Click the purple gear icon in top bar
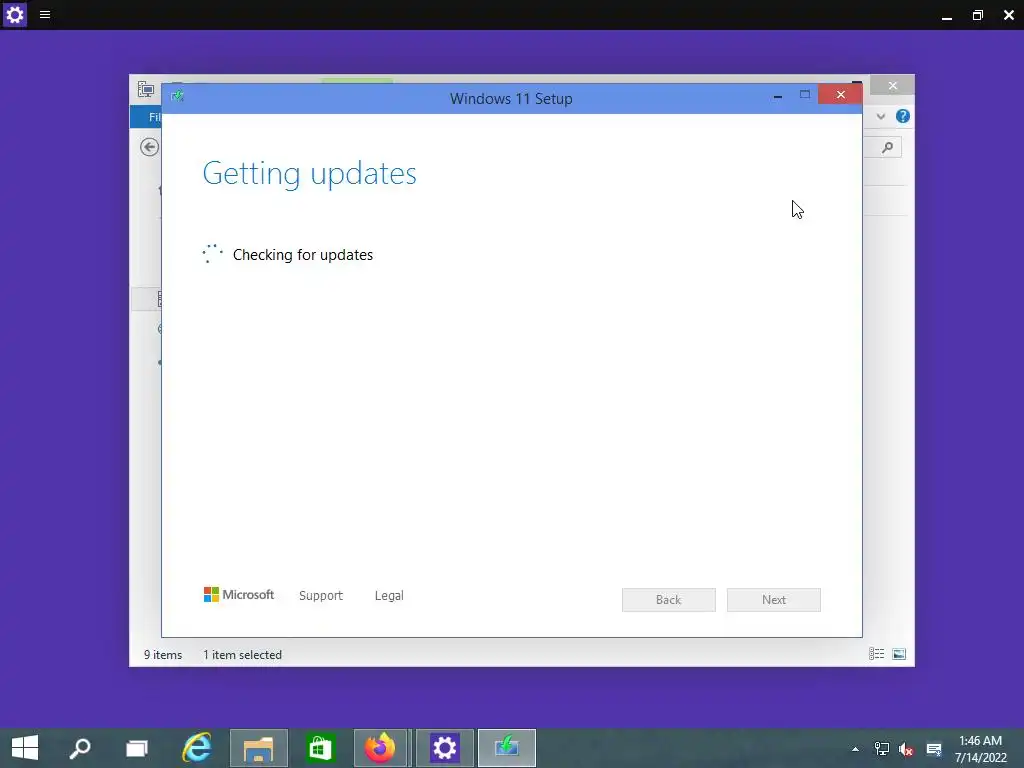The height and width of the screenshot is (768, 1024). pos(14,14)
